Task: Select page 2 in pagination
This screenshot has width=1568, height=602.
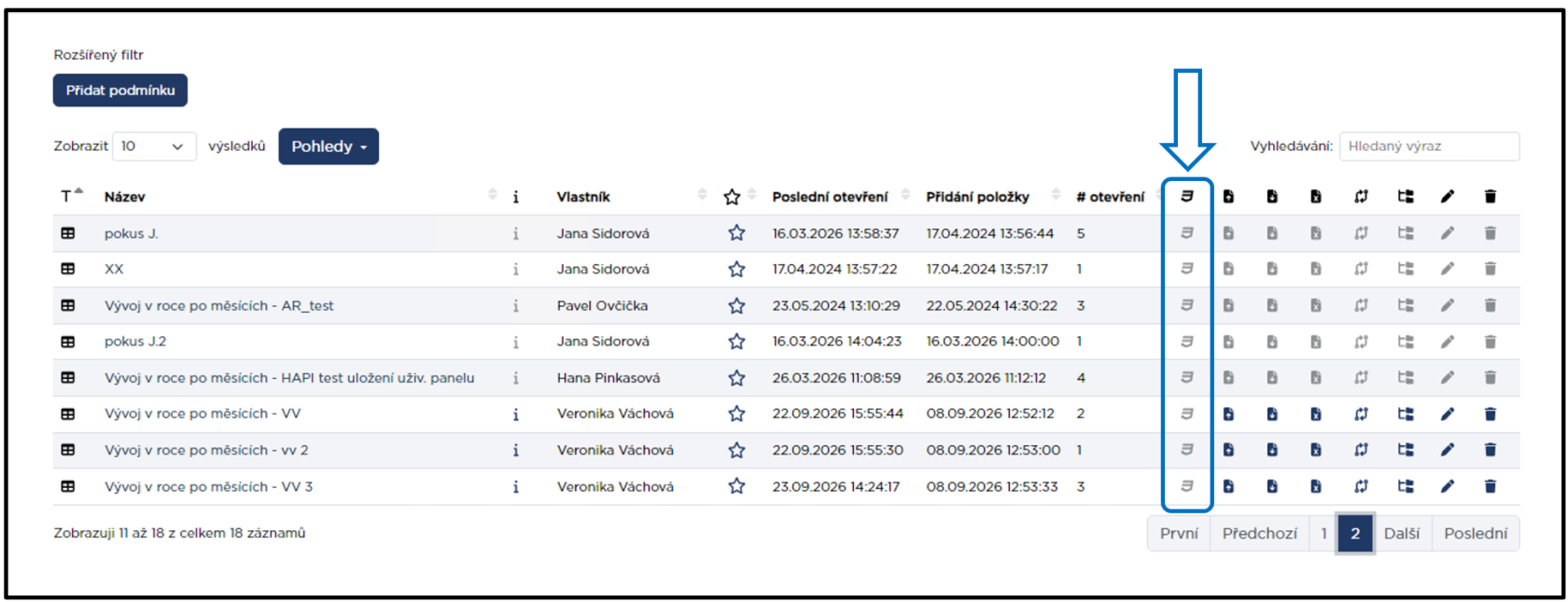Action: [x=1355, y=534]
